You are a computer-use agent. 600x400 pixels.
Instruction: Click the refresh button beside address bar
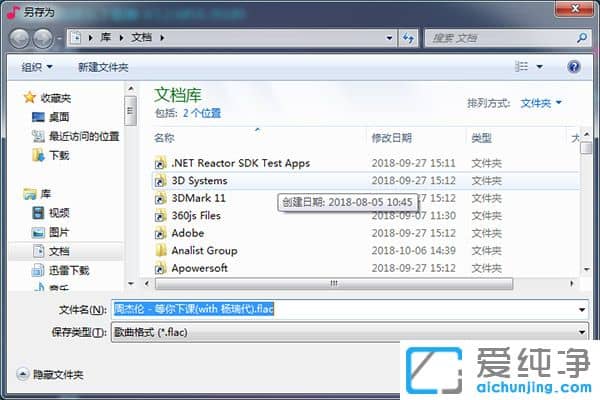click(408, 38)
